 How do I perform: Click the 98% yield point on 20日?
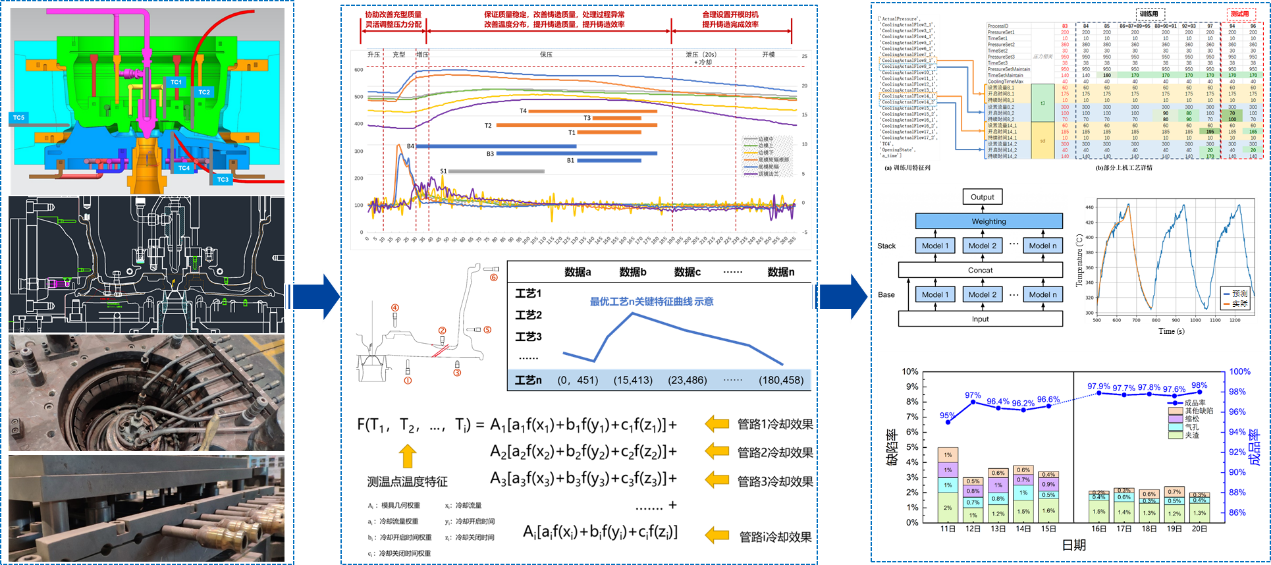[x=1199, y=392]
